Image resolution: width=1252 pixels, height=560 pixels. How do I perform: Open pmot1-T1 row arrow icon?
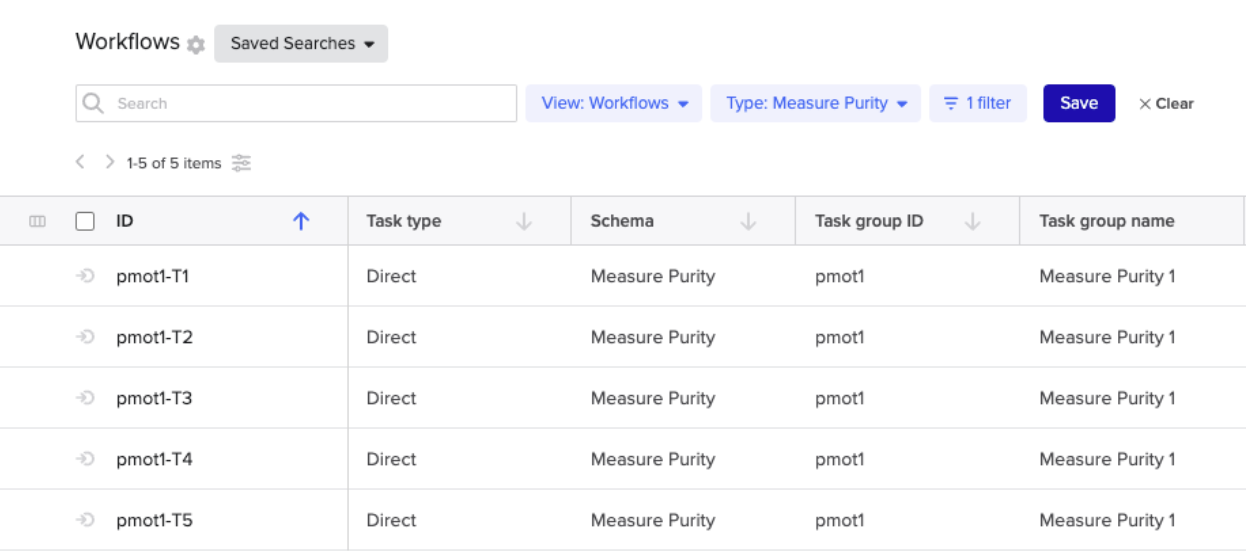coord(86,277)
